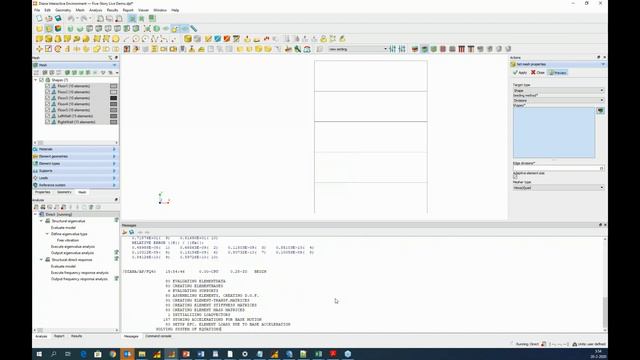640x360 pixels.
Task: Click the Preview button
Action: [x=558, y=73]
